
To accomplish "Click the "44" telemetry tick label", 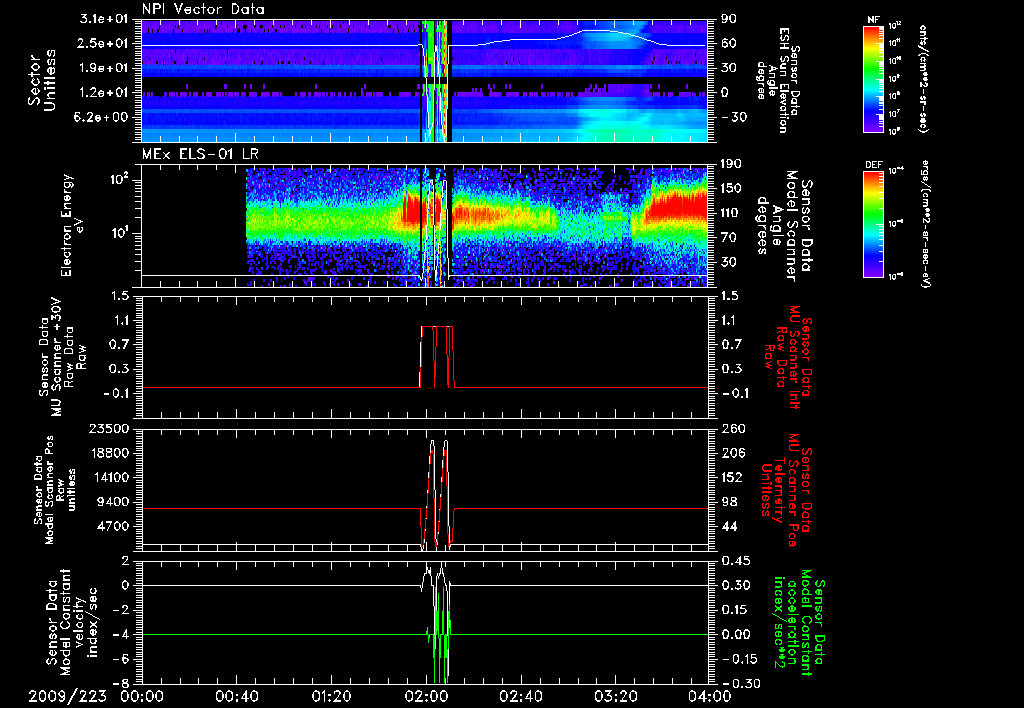I will coord(729,526).
